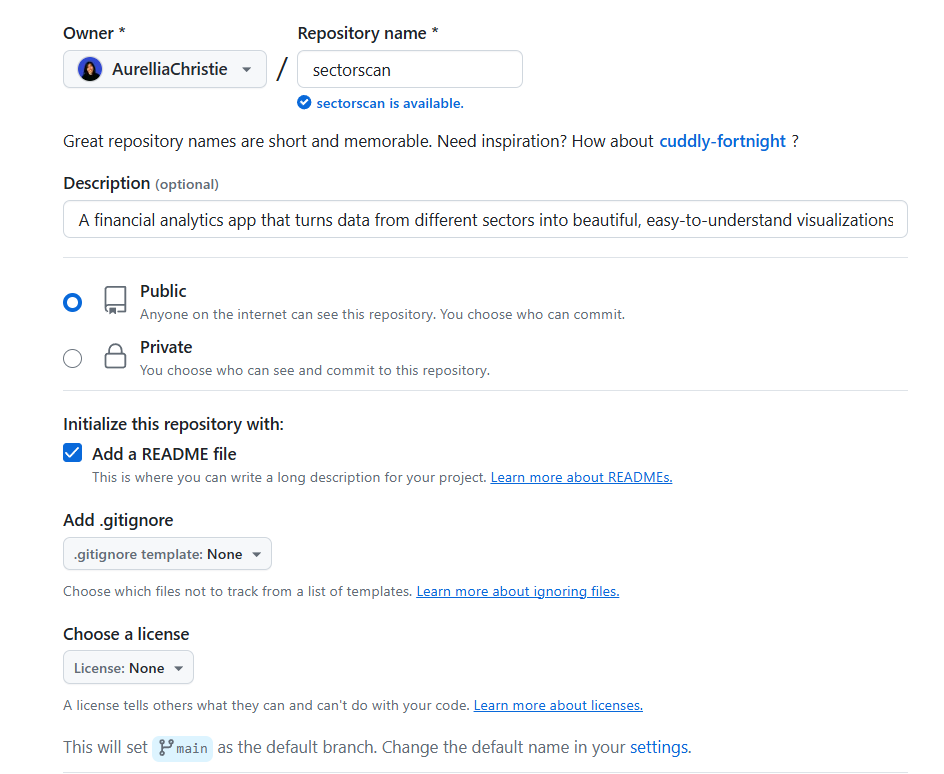Open Learn more about READMEs link
944x774 pixels.
pyautogui.click(x=581, y=477)
